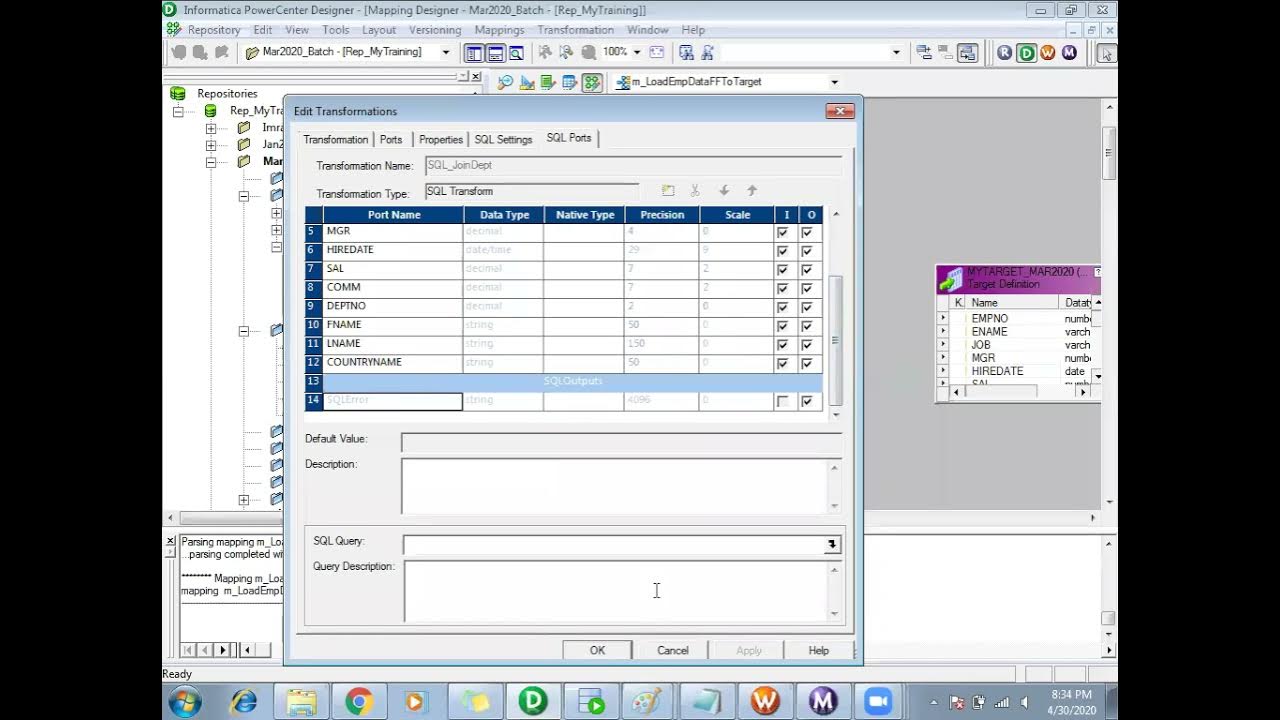The image size is (1280, 720).
Task: Expand Jan2 folder tree node
Action: click(211, 145)
